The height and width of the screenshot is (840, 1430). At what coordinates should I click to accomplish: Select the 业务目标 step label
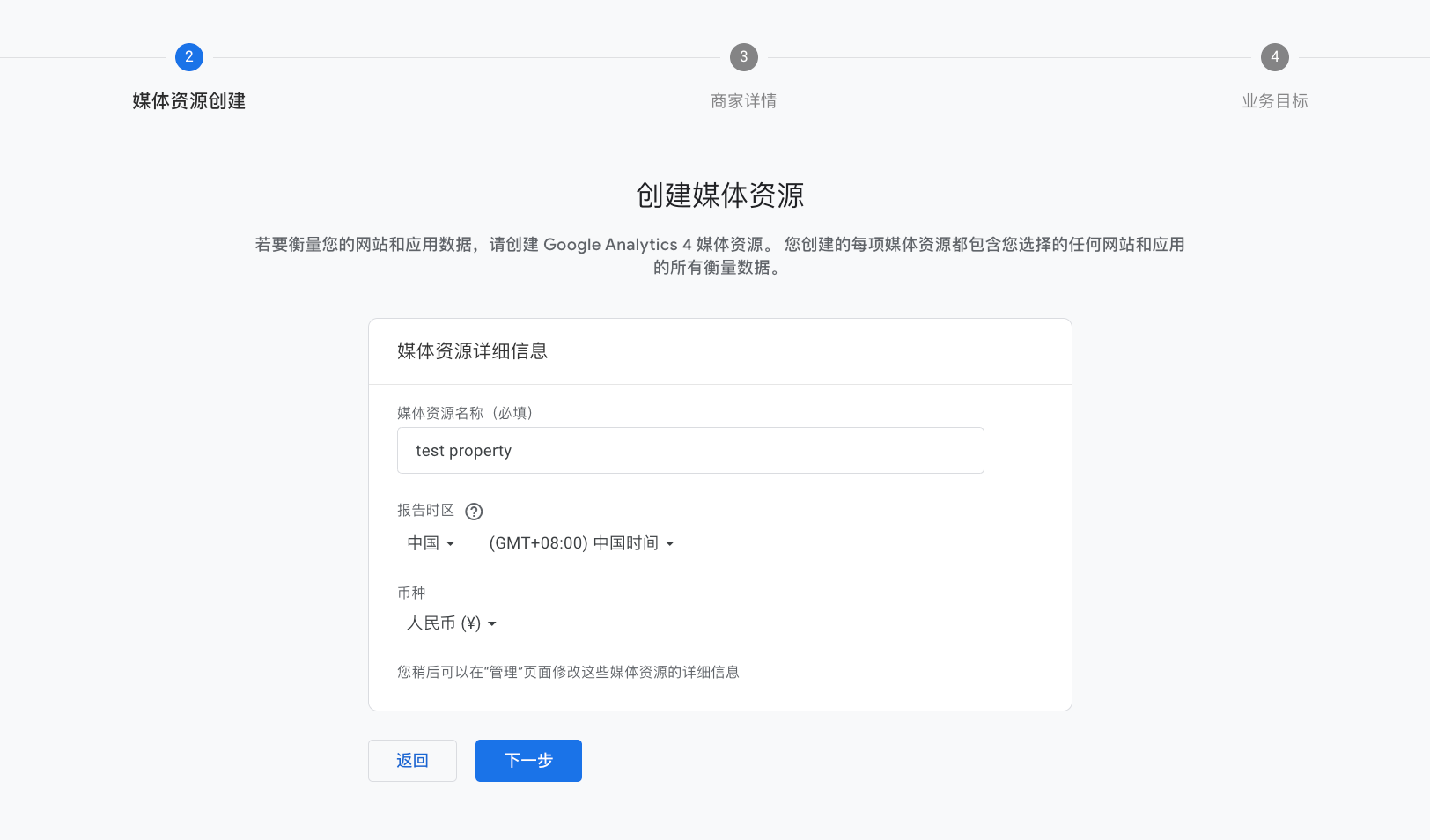tap(1274, 100)
